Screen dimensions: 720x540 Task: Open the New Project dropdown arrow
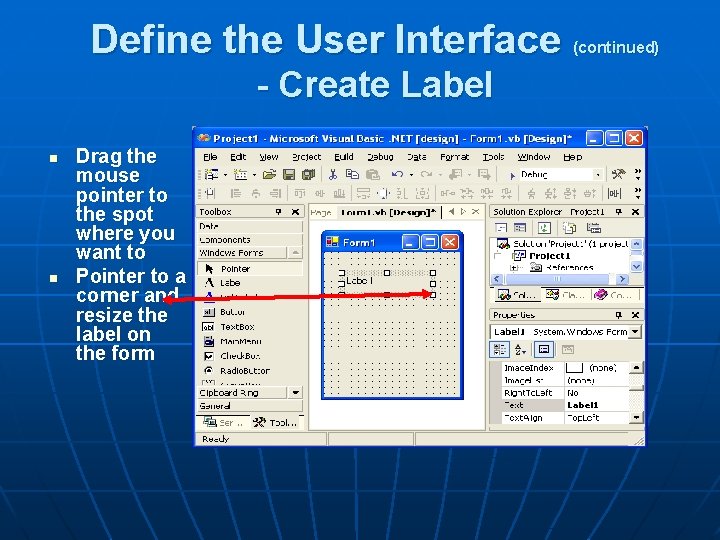225,175
